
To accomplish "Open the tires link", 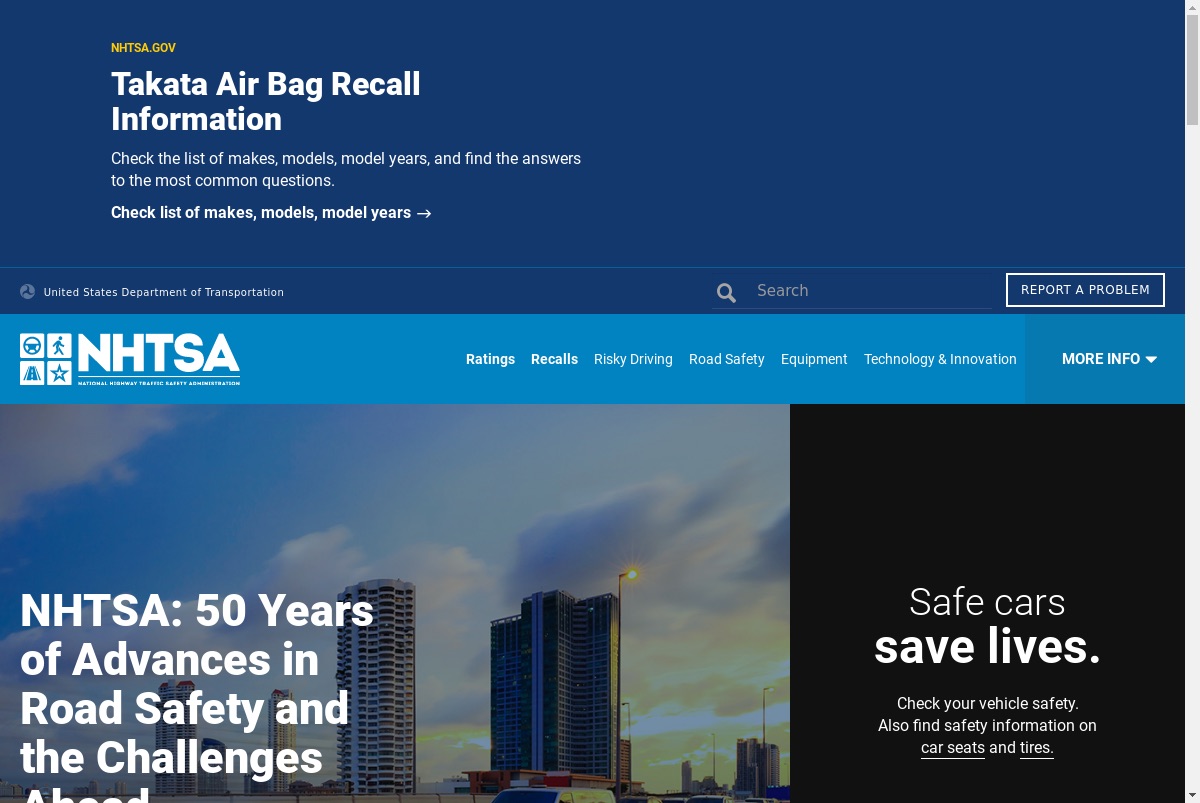I will pos(1037,748).
